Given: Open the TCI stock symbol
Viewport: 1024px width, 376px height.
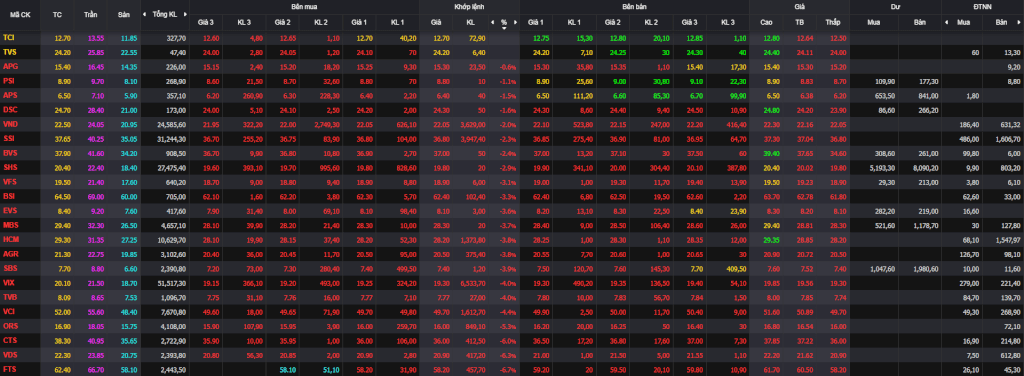Looking at the screenshot, I should click(8, 38).
